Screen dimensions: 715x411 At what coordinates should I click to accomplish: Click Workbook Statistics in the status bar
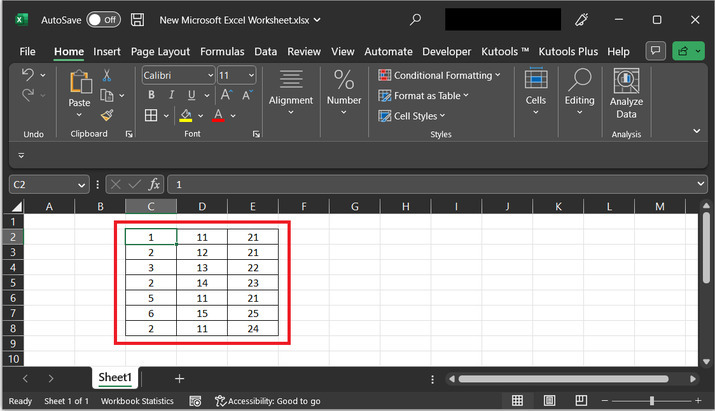[x=136, y=400]
